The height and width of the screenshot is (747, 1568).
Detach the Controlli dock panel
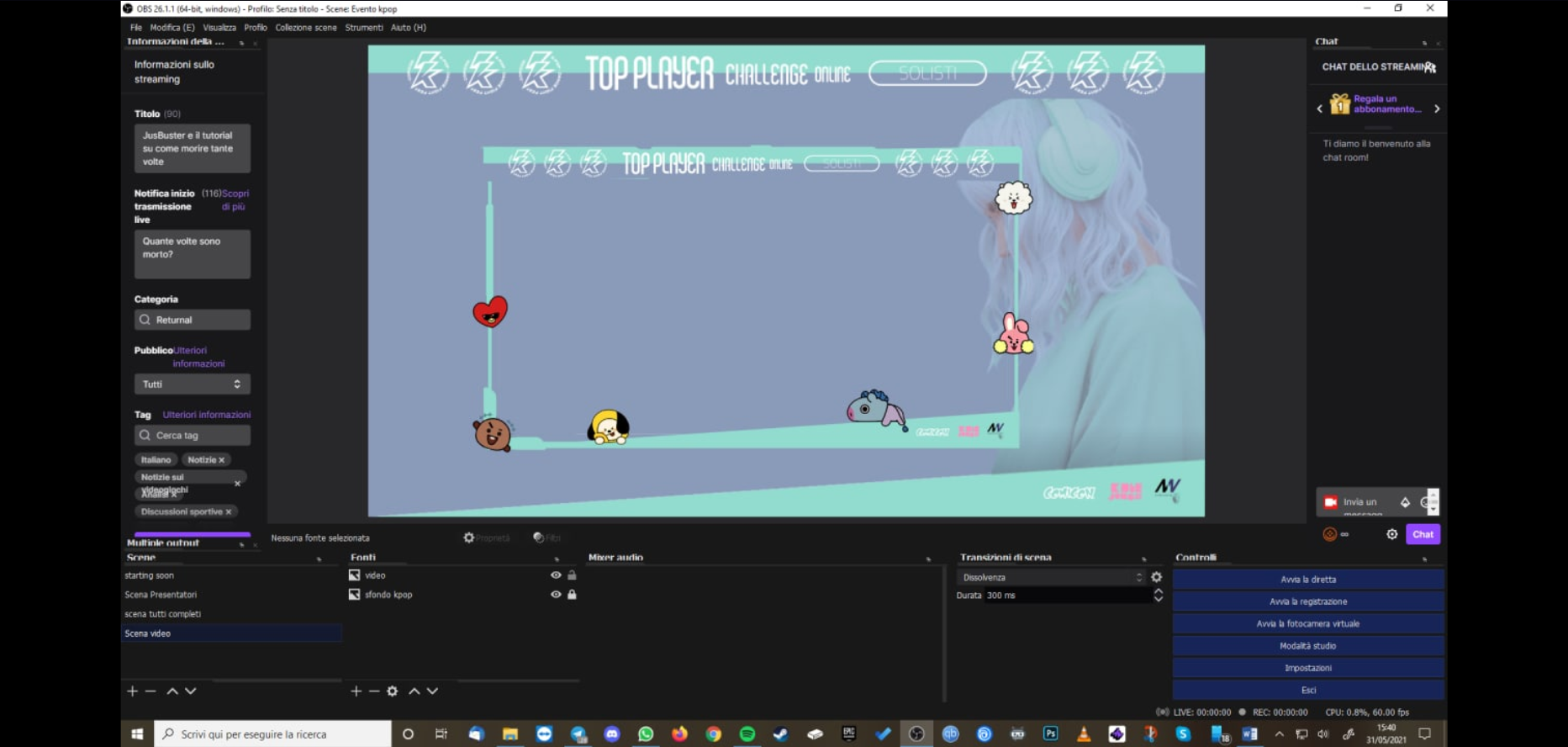coord(1424,559)
